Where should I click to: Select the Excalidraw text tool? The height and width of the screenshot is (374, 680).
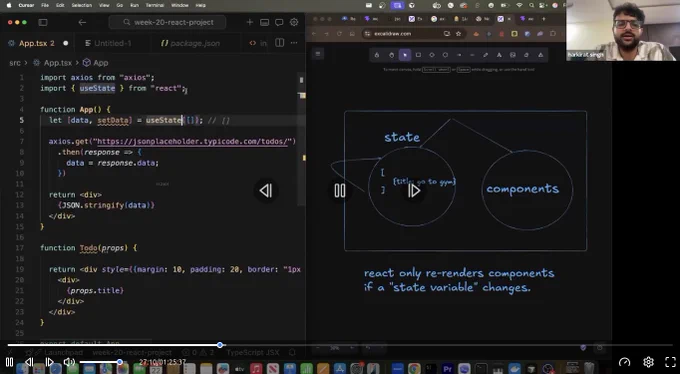499,55
